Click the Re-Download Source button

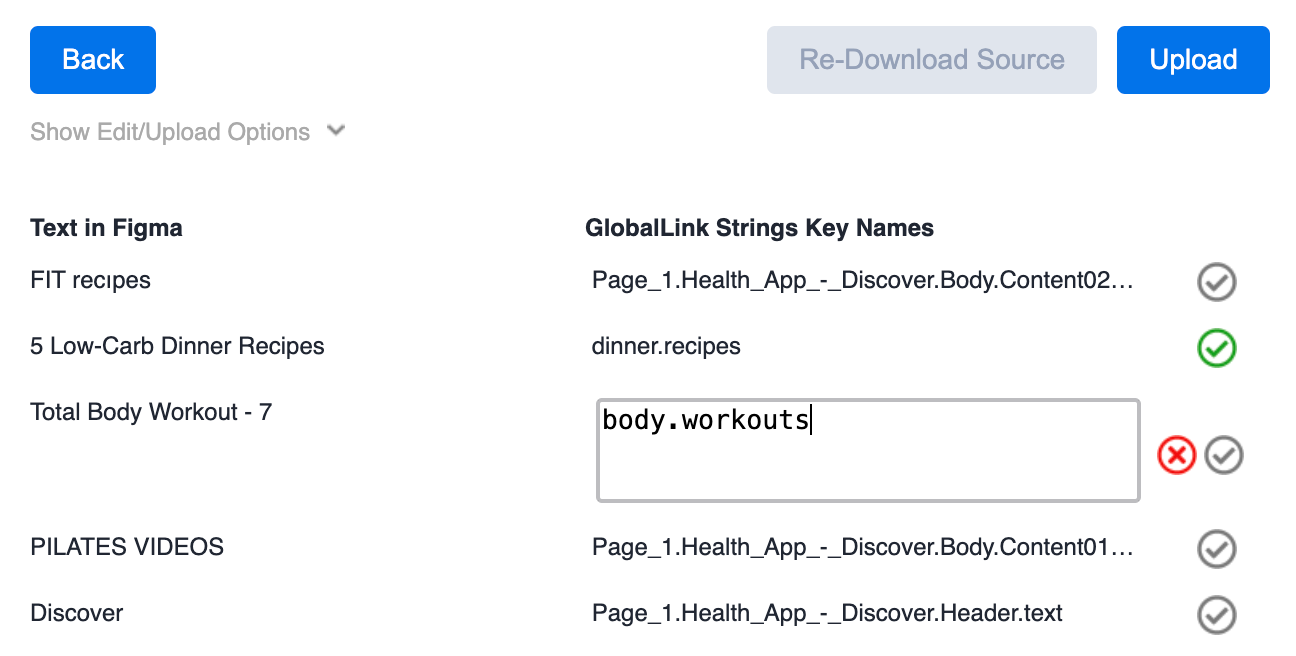coord(932,60)
